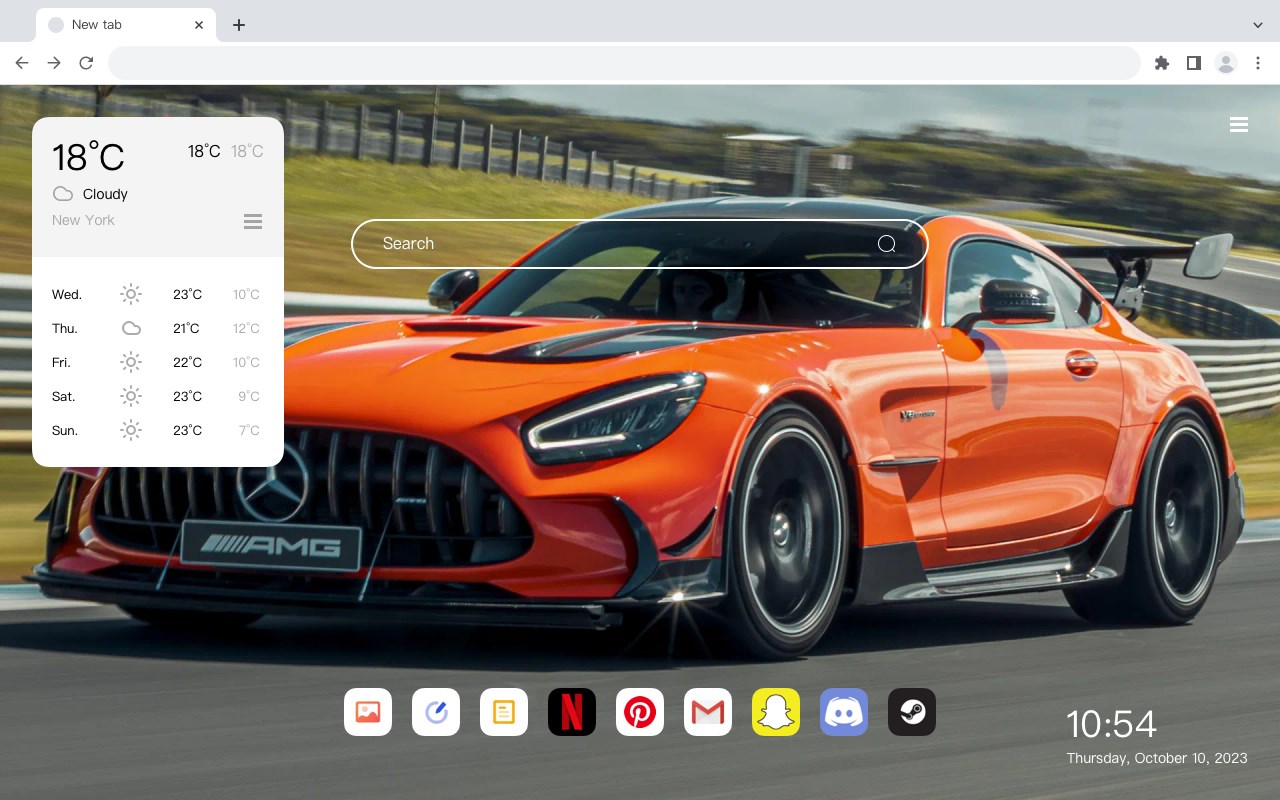Click the magnifier icon in the search bar
Screen dimensions: 1280x800
pos(887,244)
